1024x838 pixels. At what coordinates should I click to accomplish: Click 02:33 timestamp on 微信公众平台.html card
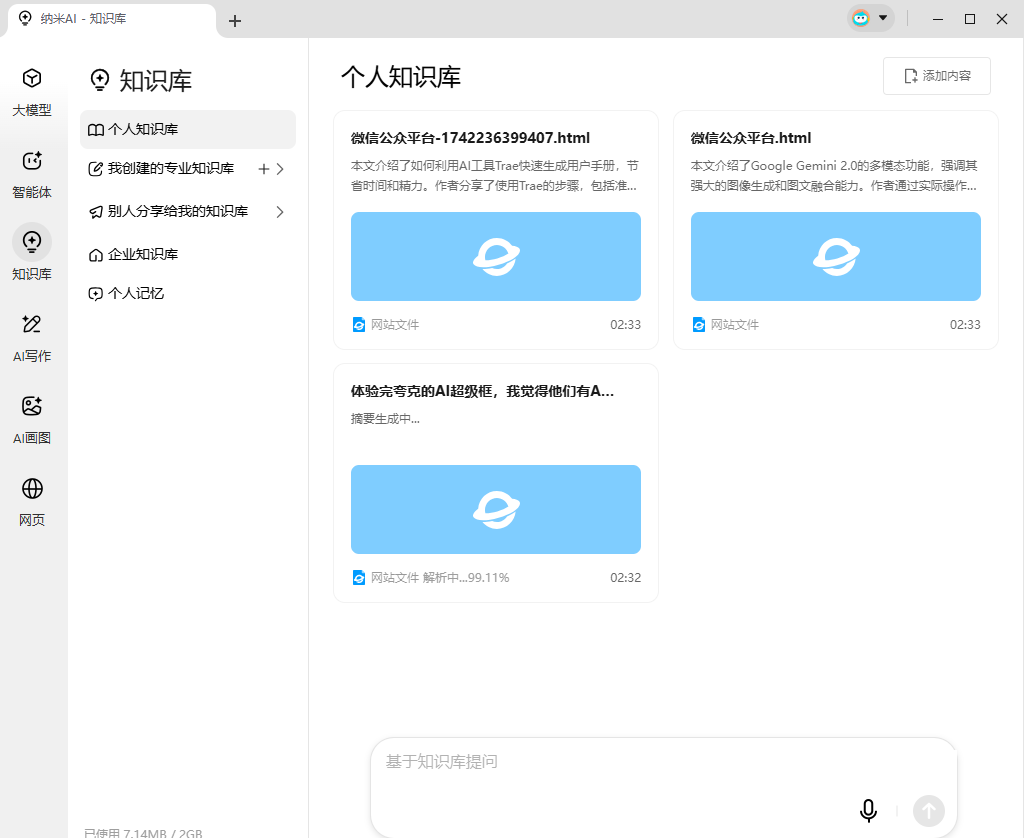tap(965, 325)
